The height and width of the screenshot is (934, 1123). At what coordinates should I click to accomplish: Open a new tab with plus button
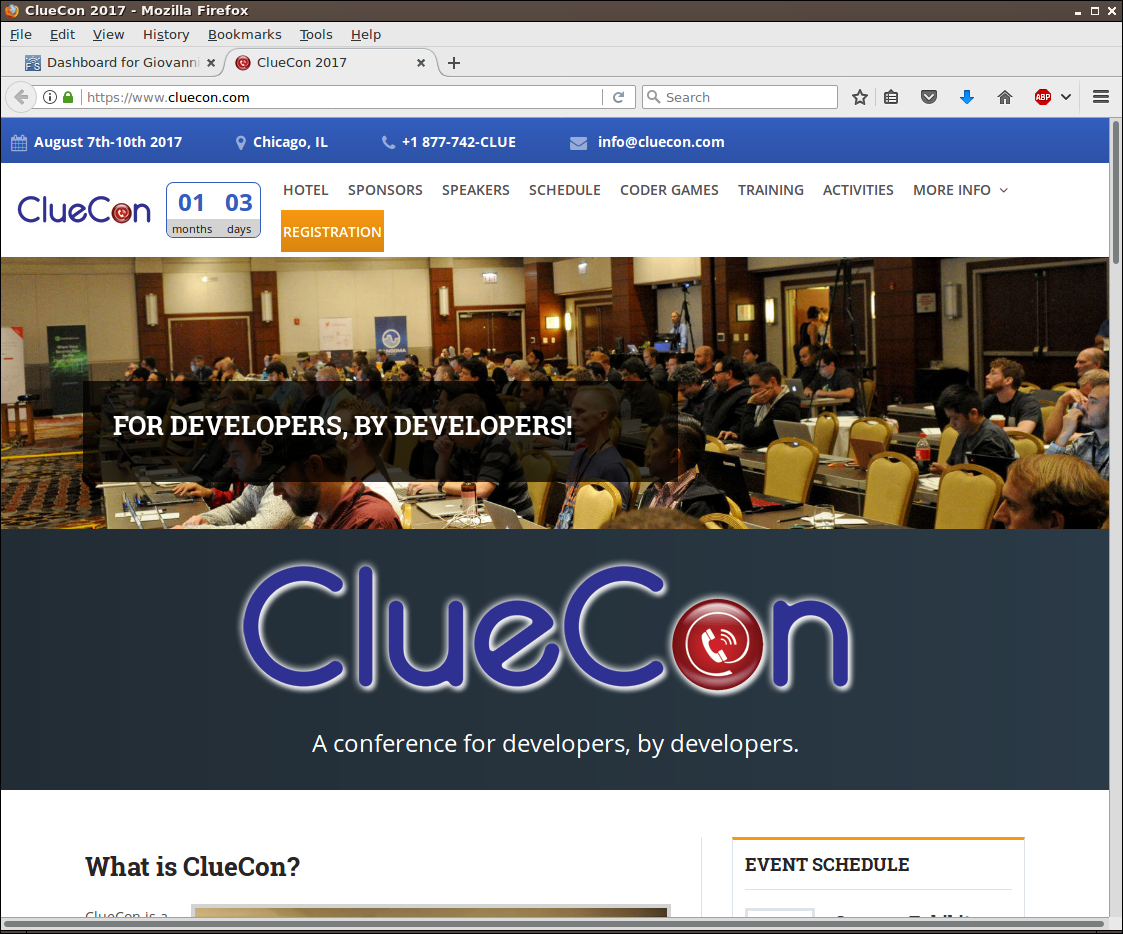tap(453, 63)
